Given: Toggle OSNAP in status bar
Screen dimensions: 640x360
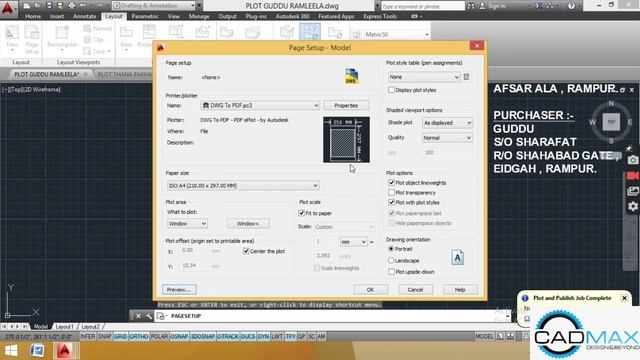Looking at the screenshot, I should coord(179,336).
